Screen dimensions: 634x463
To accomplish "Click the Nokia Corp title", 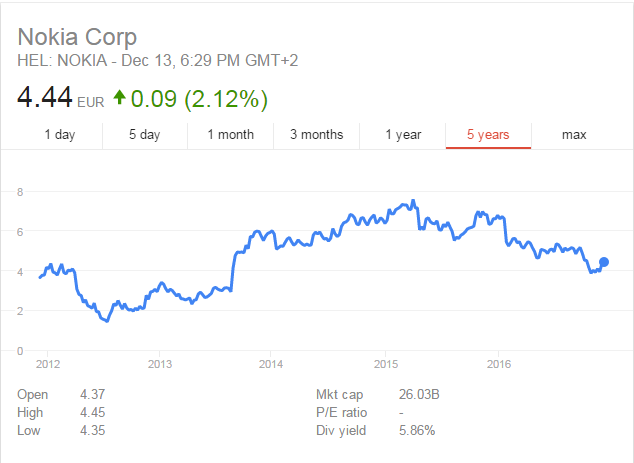I will [x=78, y=37].
